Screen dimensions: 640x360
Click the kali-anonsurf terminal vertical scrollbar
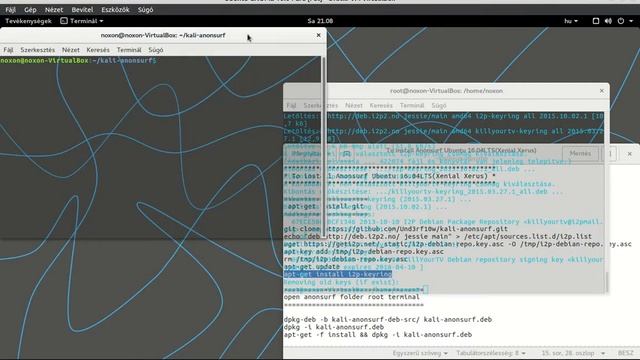pyautogui.click(x=324, y=147)
